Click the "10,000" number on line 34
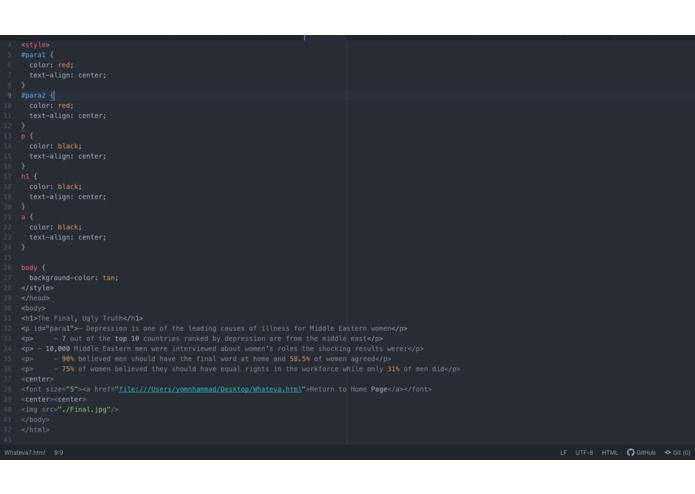 58,349
